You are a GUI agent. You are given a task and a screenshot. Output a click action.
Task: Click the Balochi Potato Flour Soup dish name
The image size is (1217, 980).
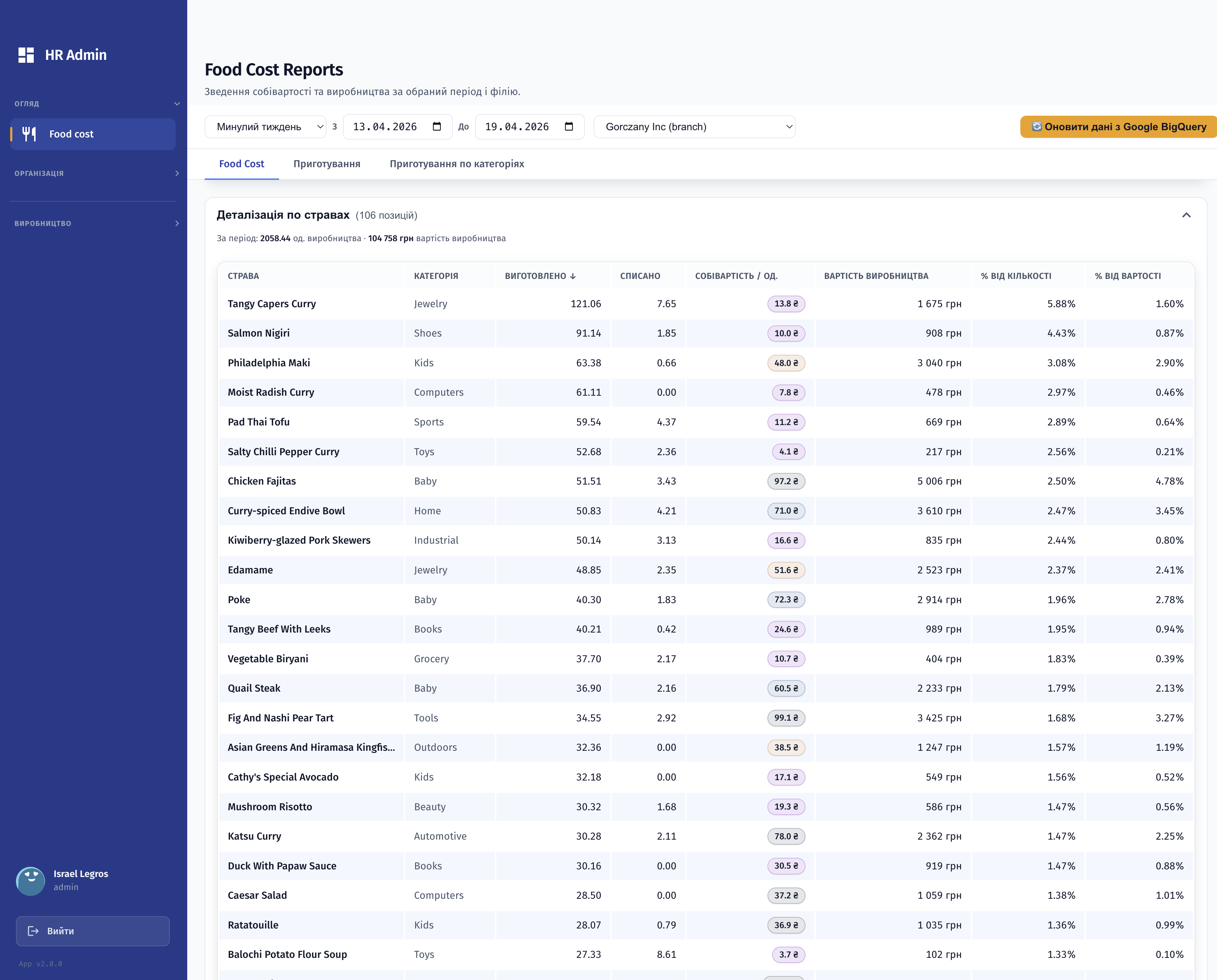(287, 955)
